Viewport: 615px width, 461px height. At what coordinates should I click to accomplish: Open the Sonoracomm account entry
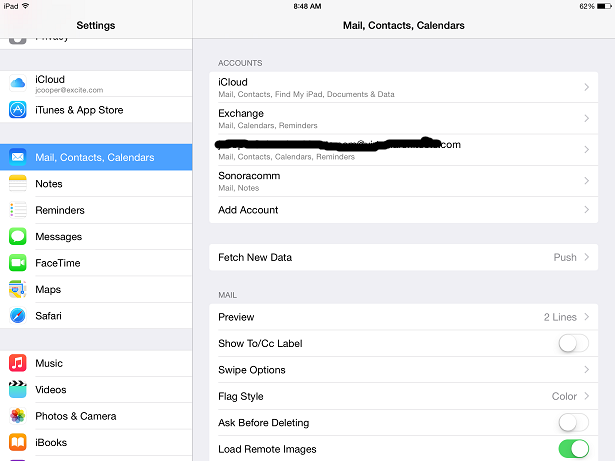point(404,181)
